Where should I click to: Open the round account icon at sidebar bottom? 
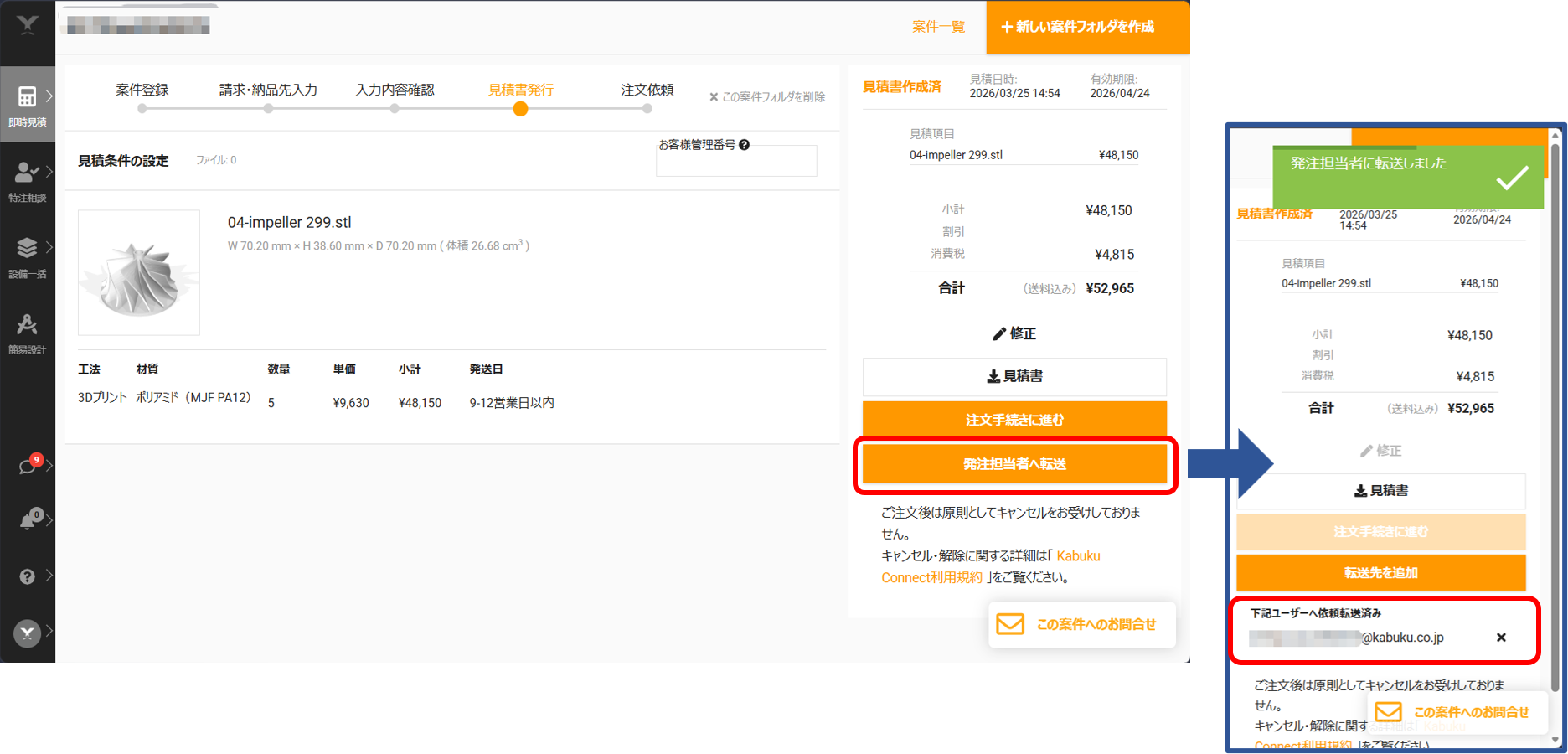27,633
